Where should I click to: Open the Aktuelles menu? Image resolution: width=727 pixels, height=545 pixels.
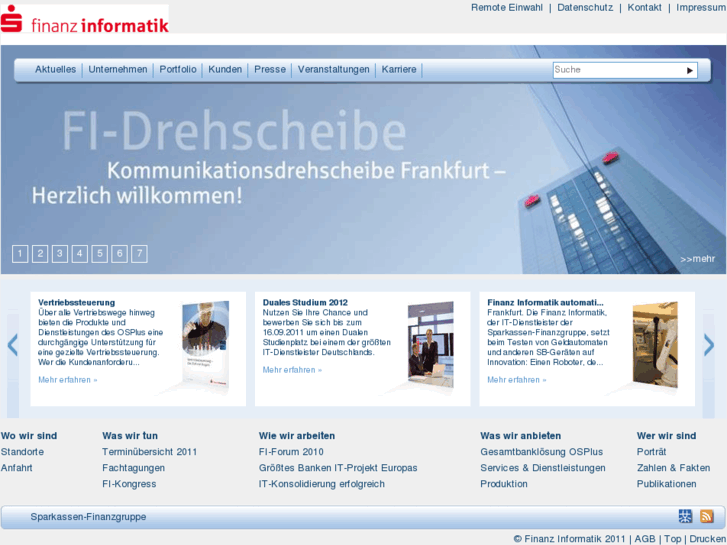click(56, 70)
